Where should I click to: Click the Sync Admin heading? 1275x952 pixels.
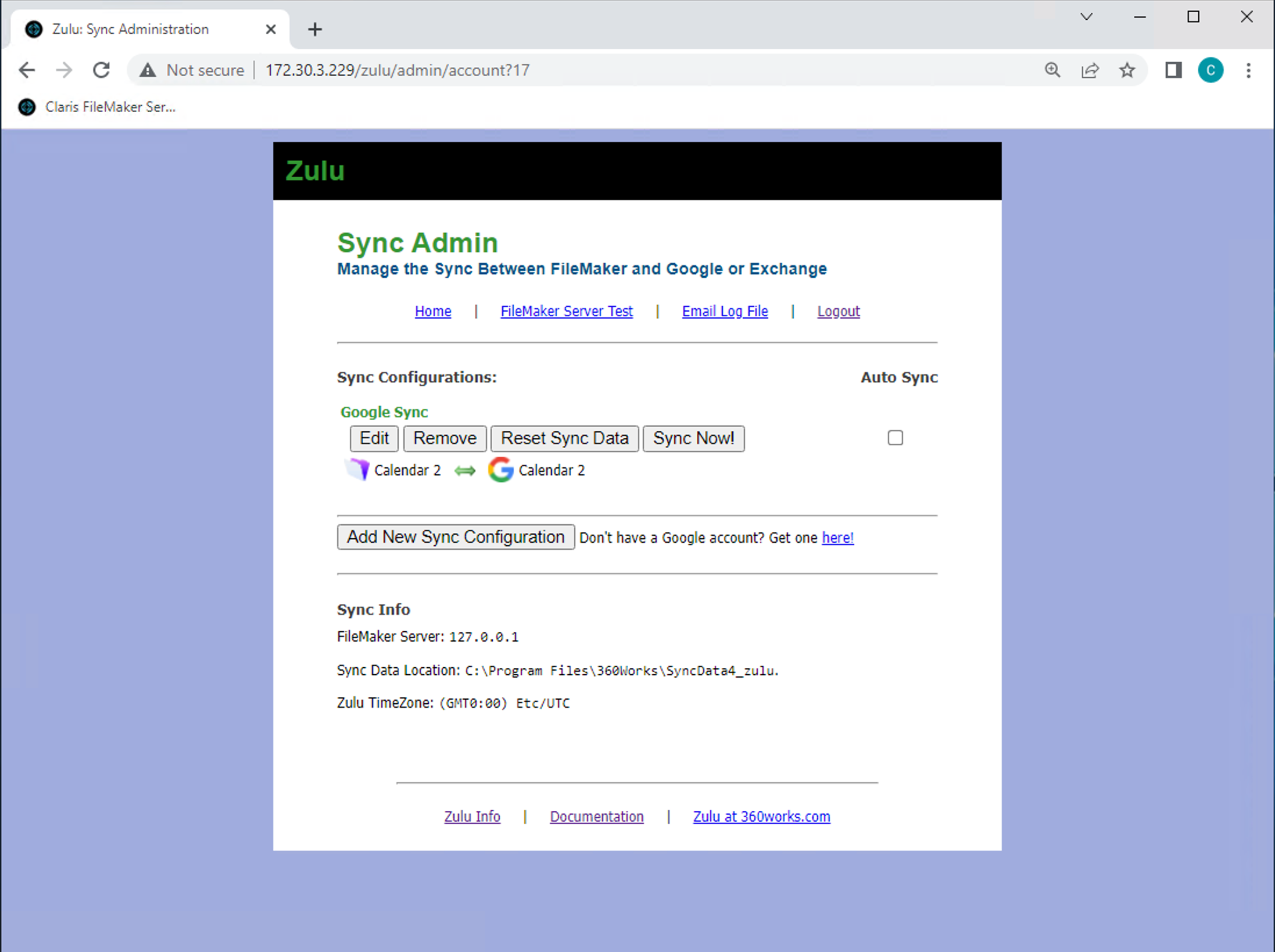point(417,243)
